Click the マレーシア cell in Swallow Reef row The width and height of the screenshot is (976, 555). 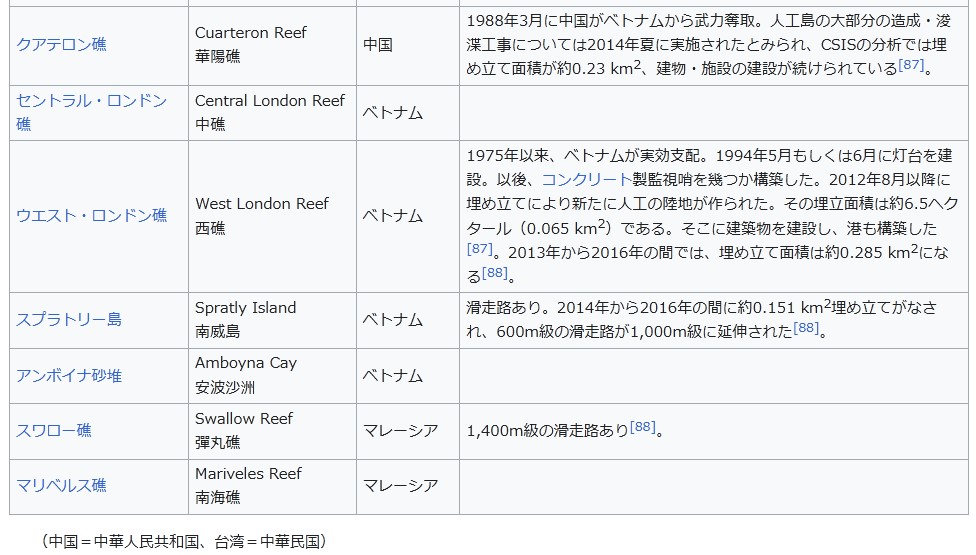tap(400, 430)
